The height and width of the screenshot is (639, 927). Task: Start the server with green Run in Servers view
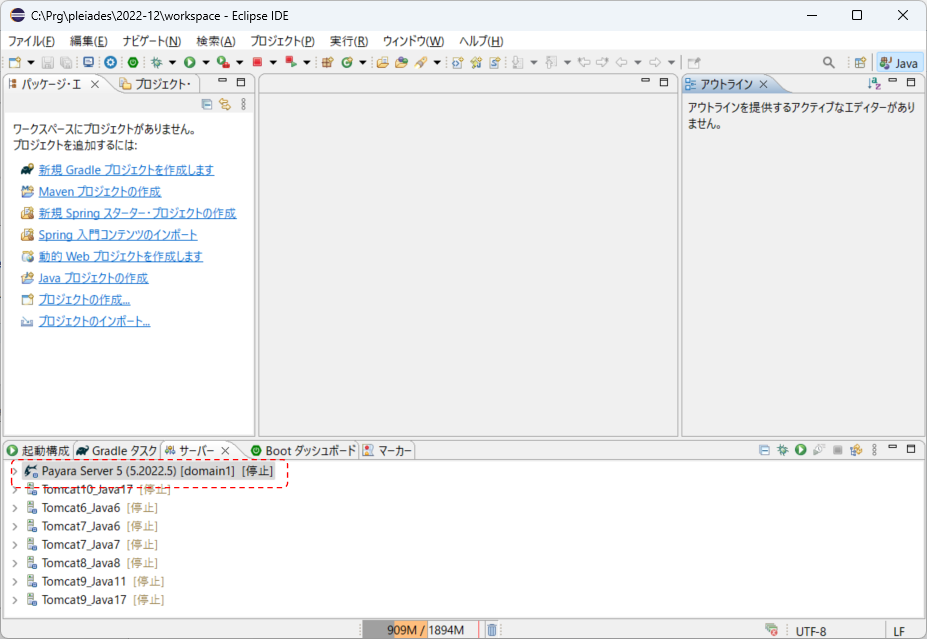pos(800,450)
